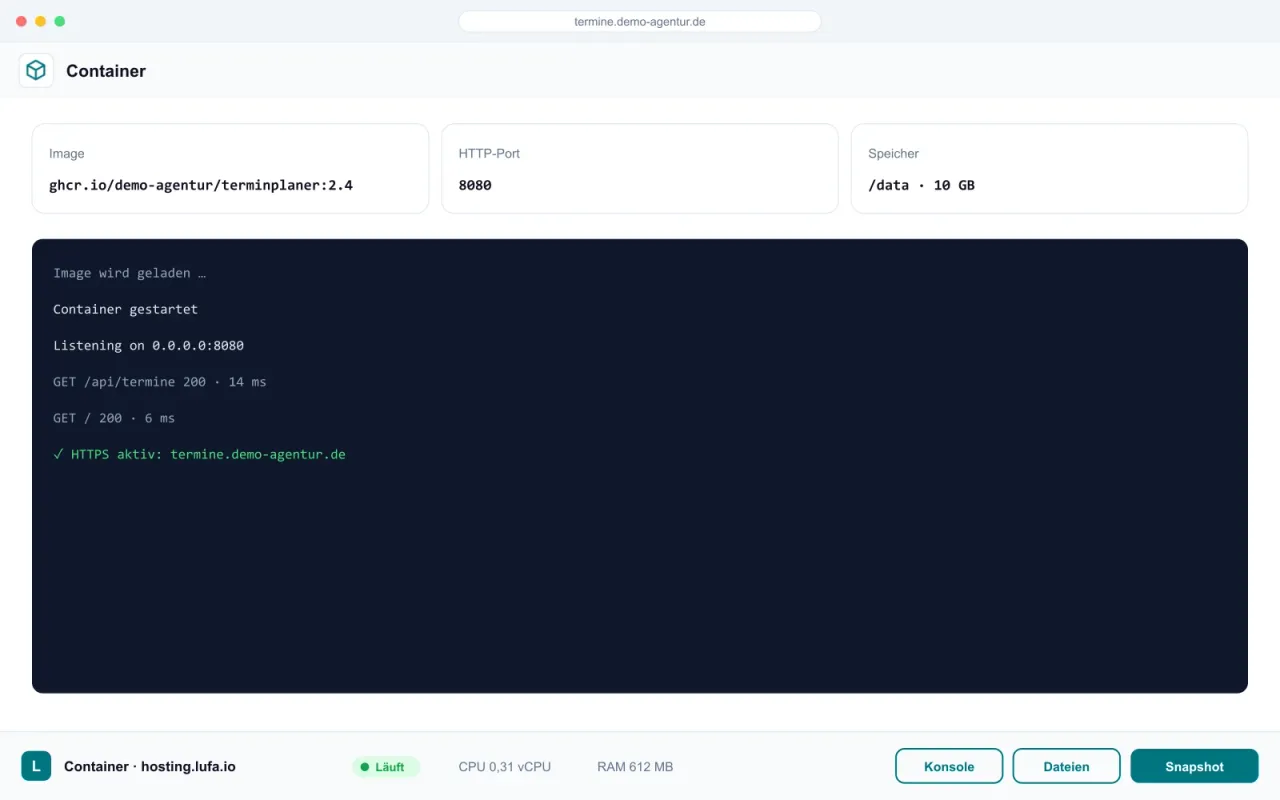Minimize window with yellow traffic light
1280x800 pixels.
[40, 21]
